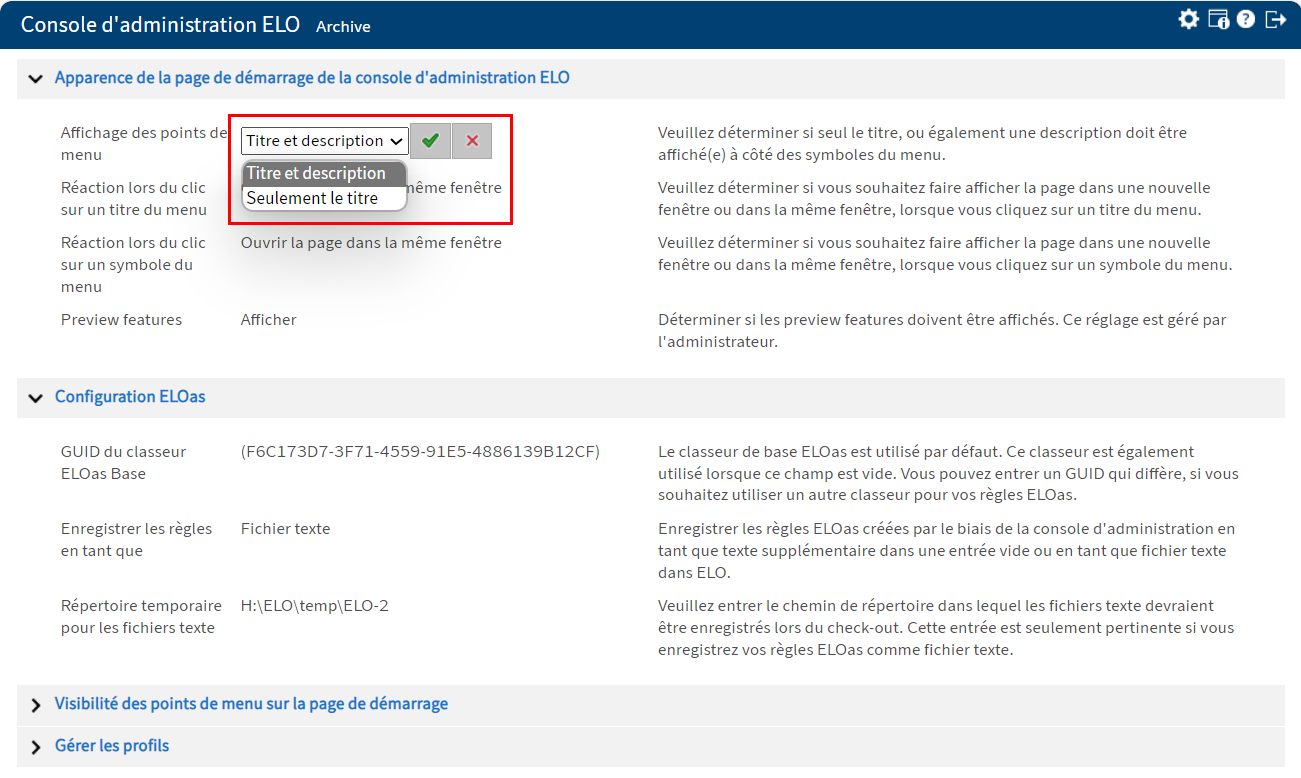1301x778 pixels.
Task: Click the description starting 'Le classeur de base ELOas'
Action: [948, 474]
